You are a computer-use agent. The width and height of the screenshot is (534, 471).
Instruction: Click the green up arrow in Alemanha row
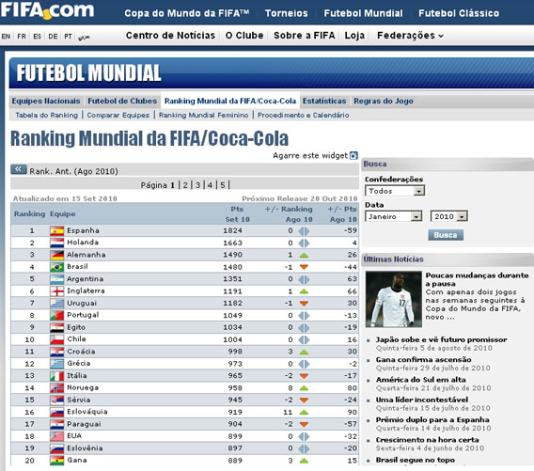pos(304,255)
